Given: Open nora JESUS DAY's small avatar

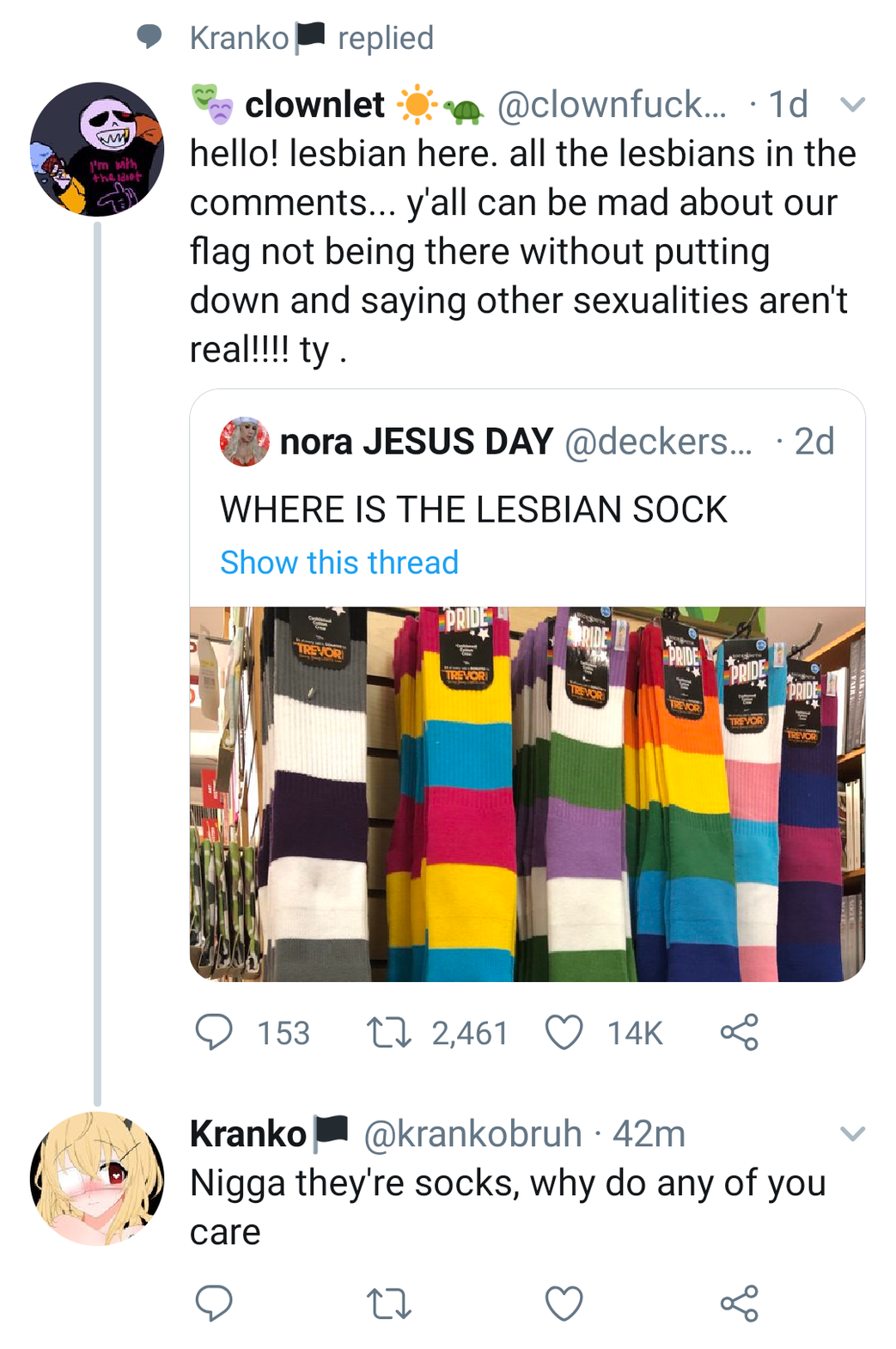Looking at the screenshot, I should click(x=245, y=442).
